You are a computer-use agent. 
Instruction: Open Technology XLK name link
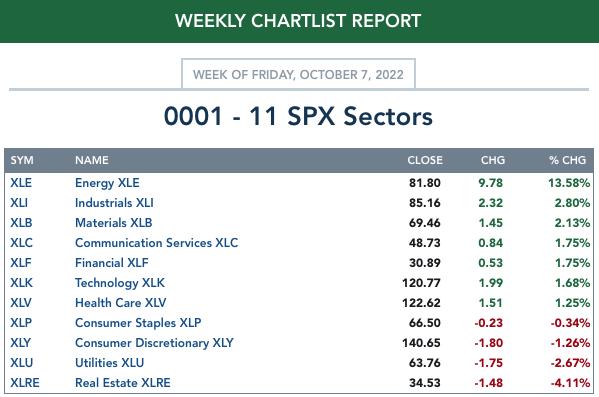(x=120, y=283)
